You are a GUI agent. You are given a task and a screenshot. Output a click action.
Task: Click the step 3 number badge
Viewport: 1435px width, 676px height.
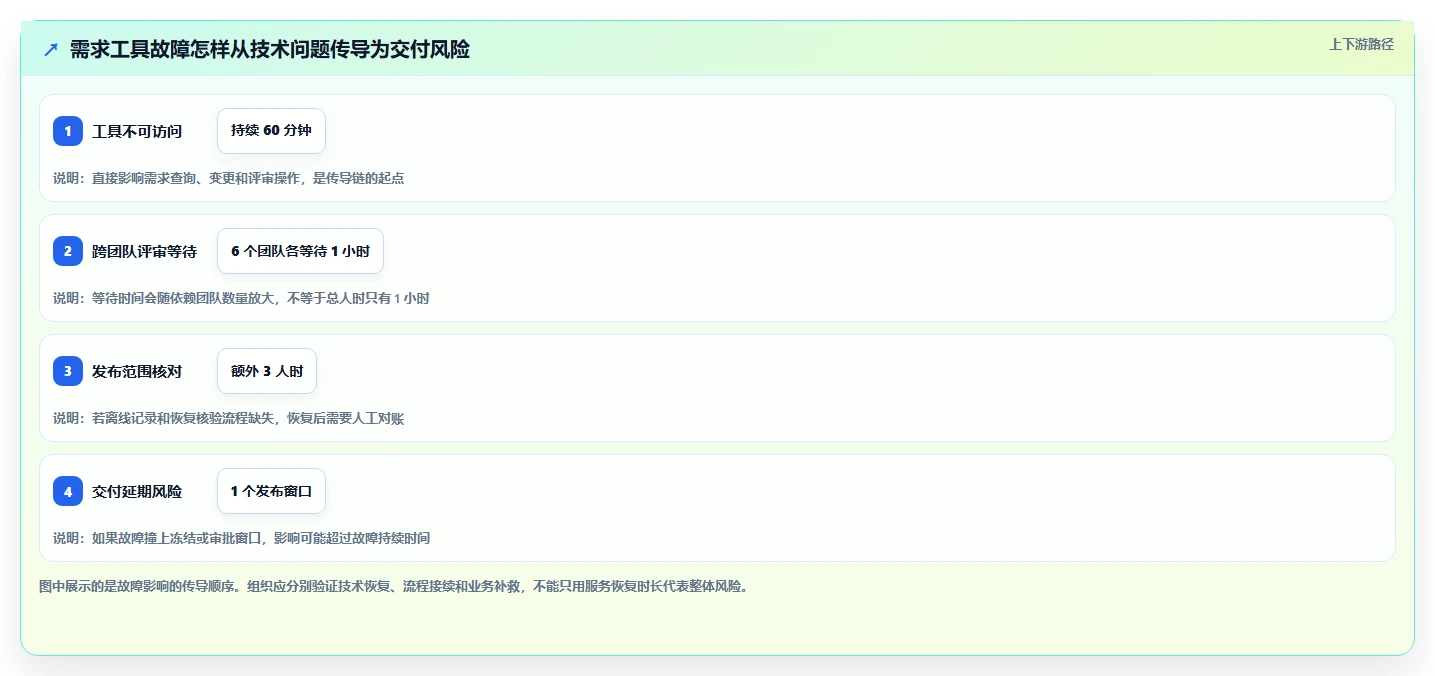(68, 371)
